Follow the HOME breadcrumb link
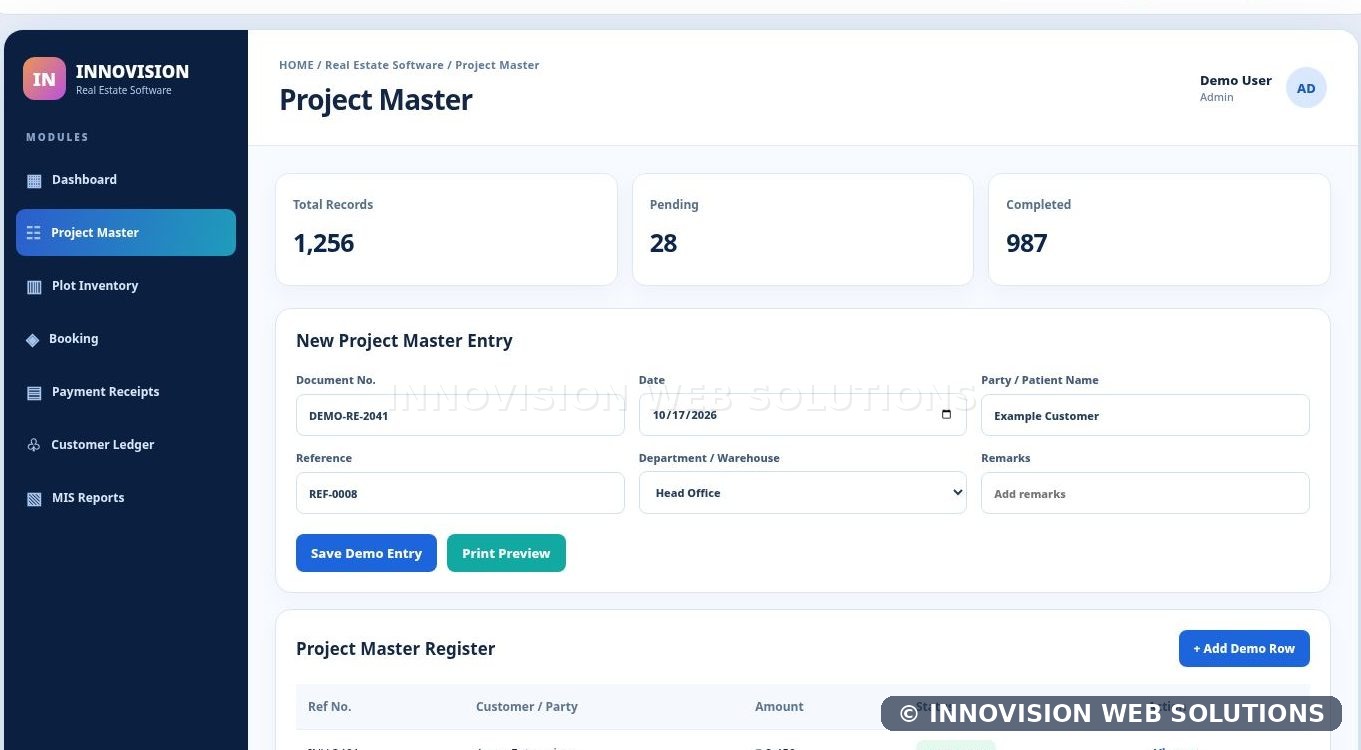The image size is (1361, 750). tap(296, 65)
